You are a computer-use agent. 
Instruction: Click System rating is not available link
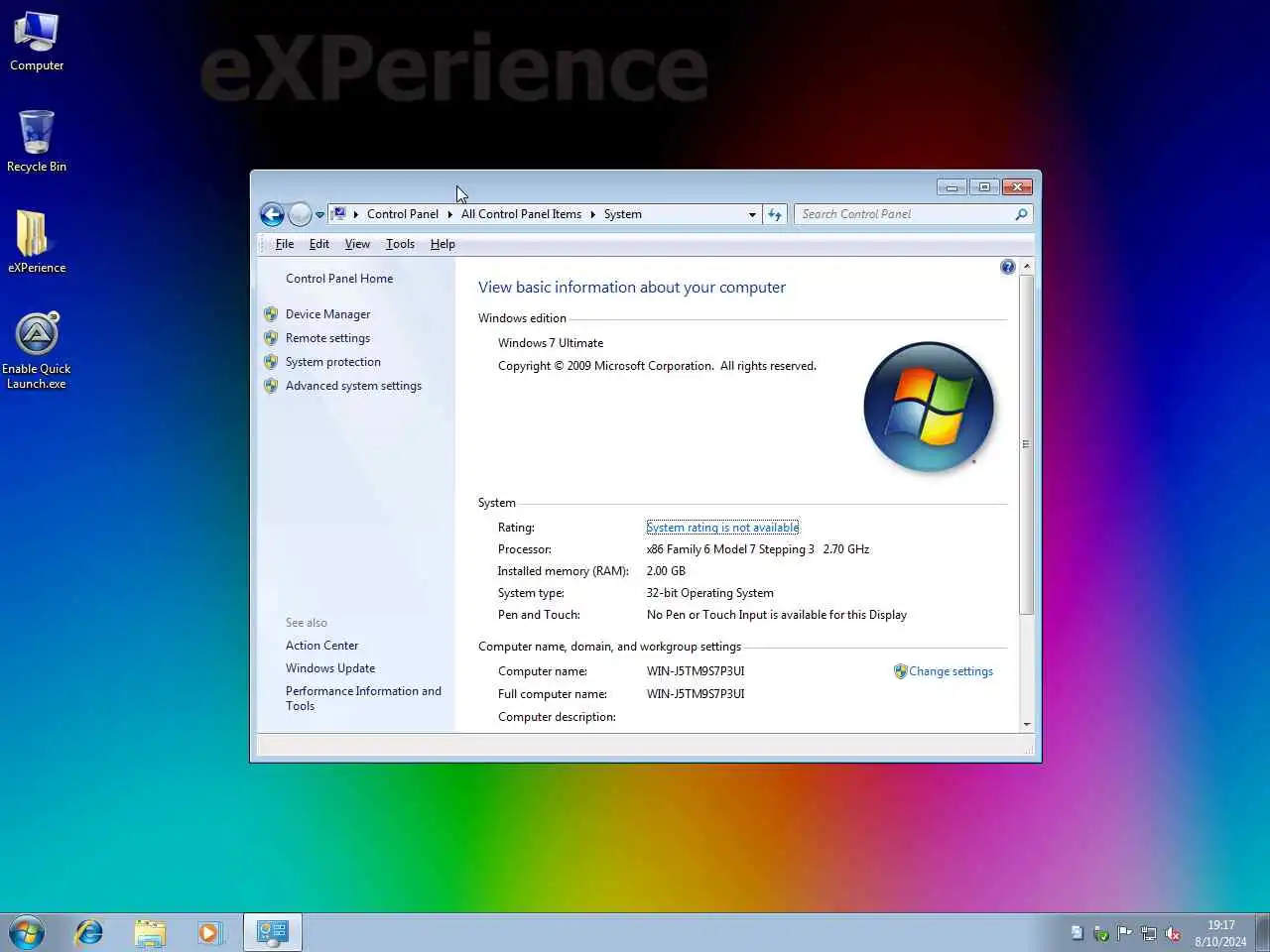722,528
